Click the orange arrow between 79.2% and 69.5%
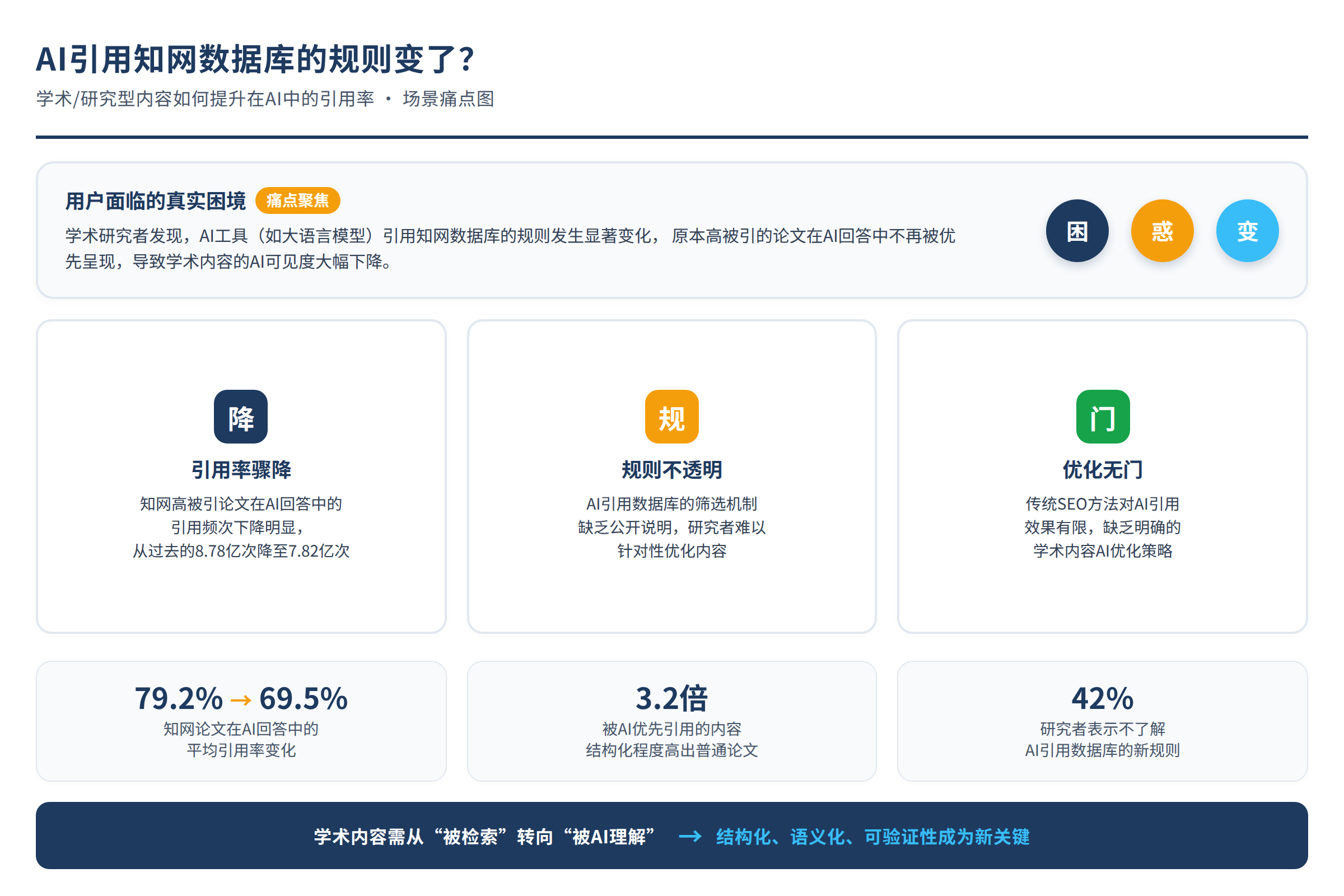This screenshot has height=896, width=1344. [241, 700]
